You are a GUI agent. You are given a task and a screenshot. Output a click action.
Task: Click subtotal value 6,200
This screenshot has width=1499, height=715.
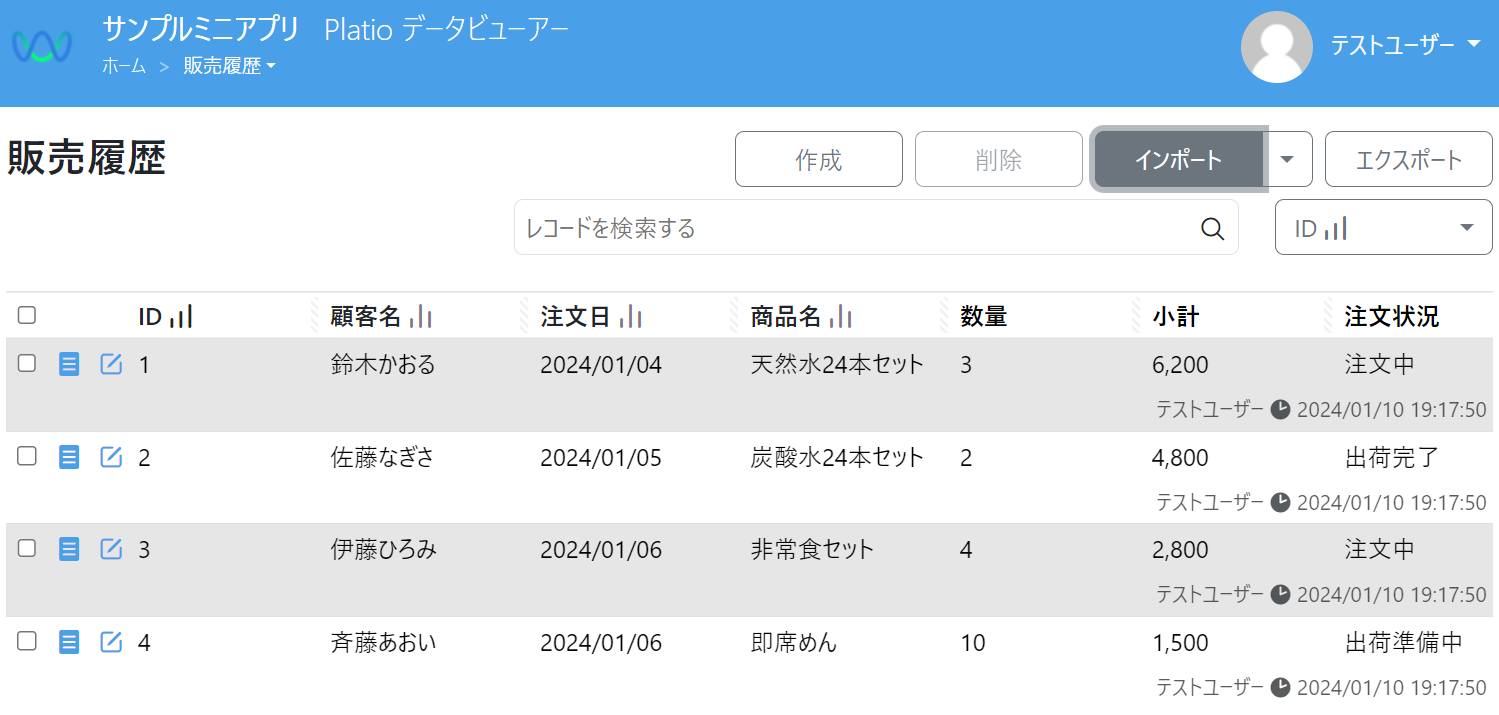click(x=1180, y=365)
